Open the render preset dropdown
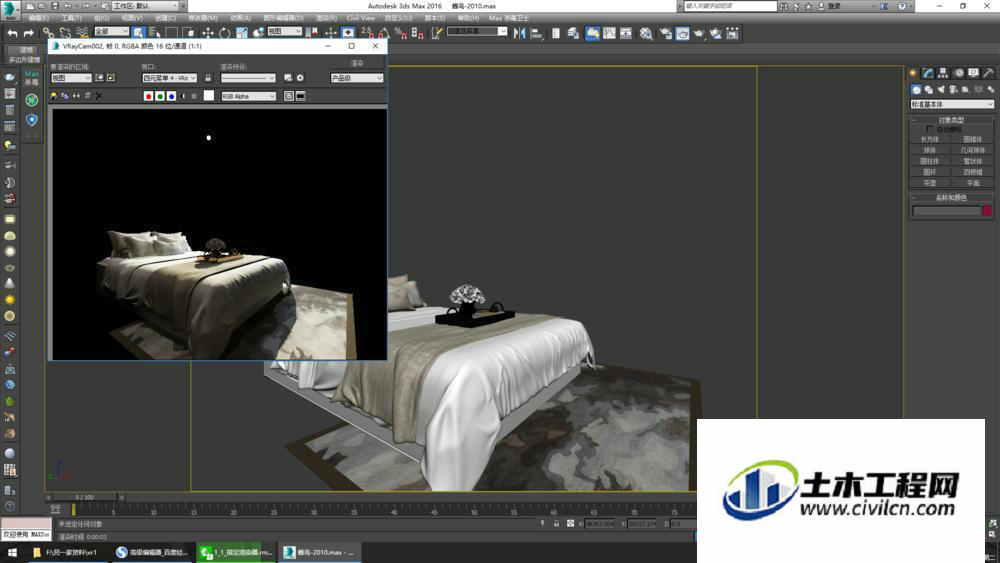This screenshot has width=1000, height=563. tap(248, 78)
